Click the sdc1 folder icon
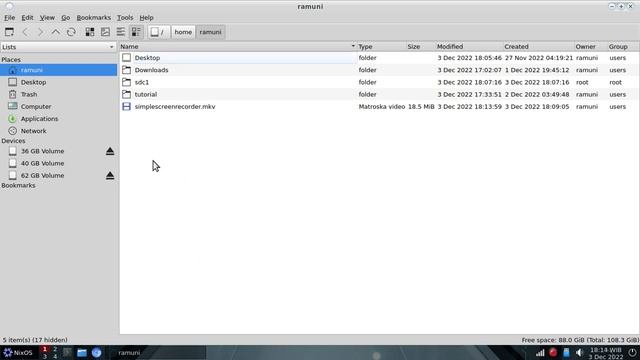 click(x=127, y=82)
